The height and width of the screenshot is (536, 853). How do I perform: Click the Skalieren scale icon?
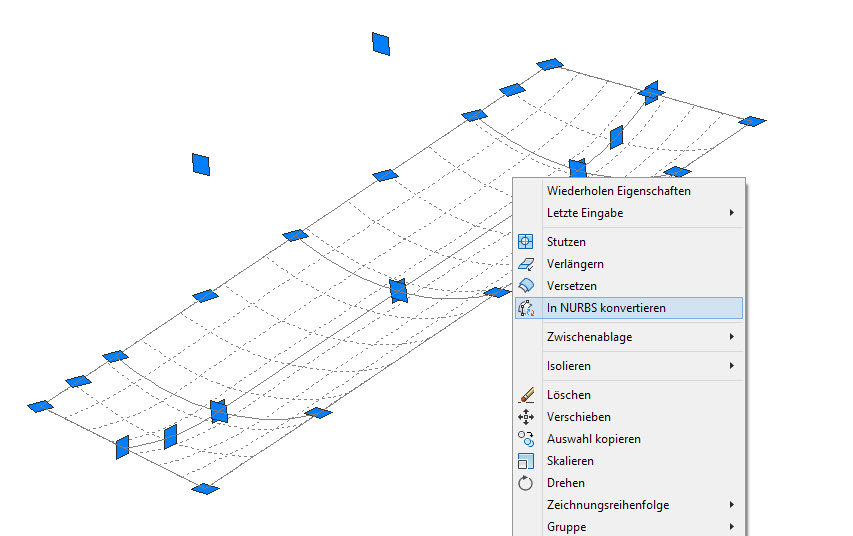pos(526,461)
